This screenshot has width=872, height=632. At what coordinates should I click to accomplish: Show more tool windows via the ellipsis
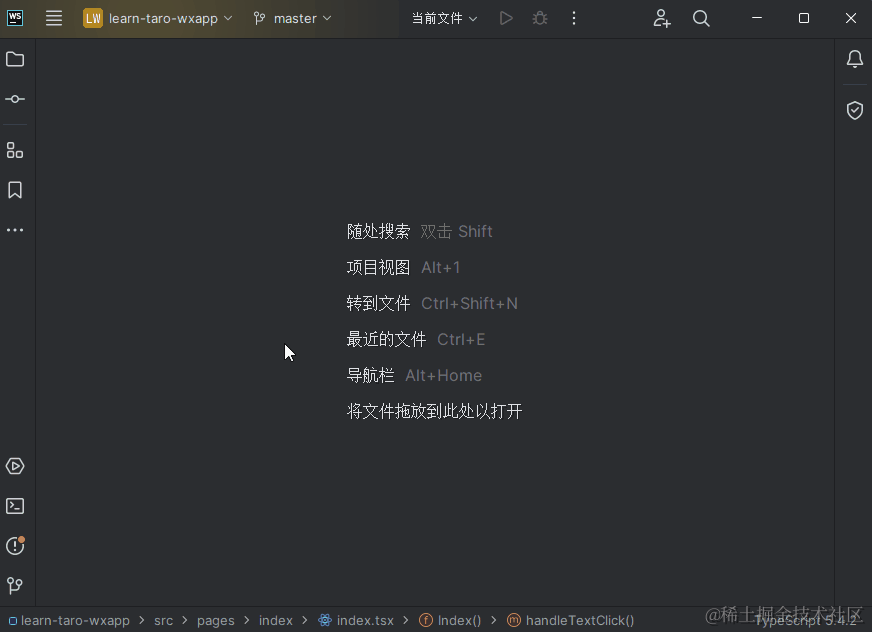click(x=15, y=230)
